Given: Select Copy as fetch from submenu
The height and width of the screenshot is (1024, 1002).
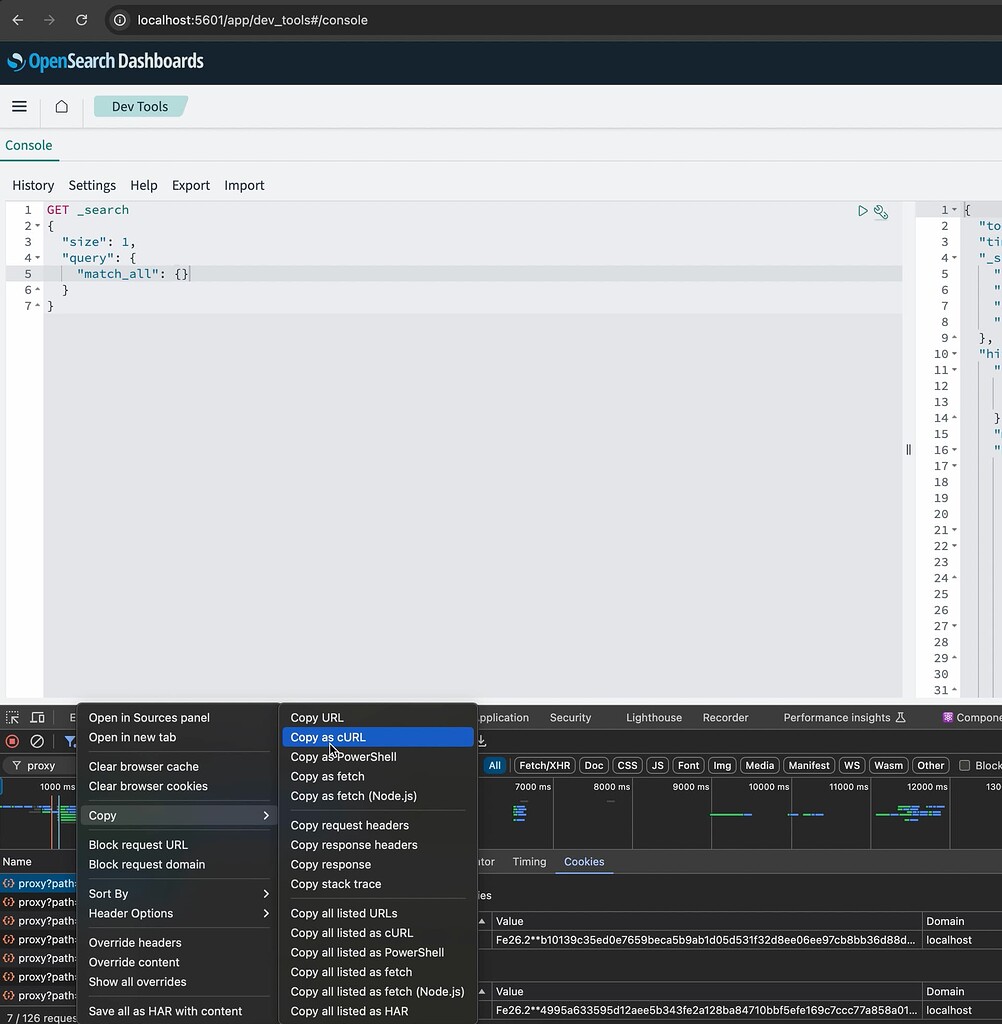Looking at the screenshot, I should (x=327, y=777).
